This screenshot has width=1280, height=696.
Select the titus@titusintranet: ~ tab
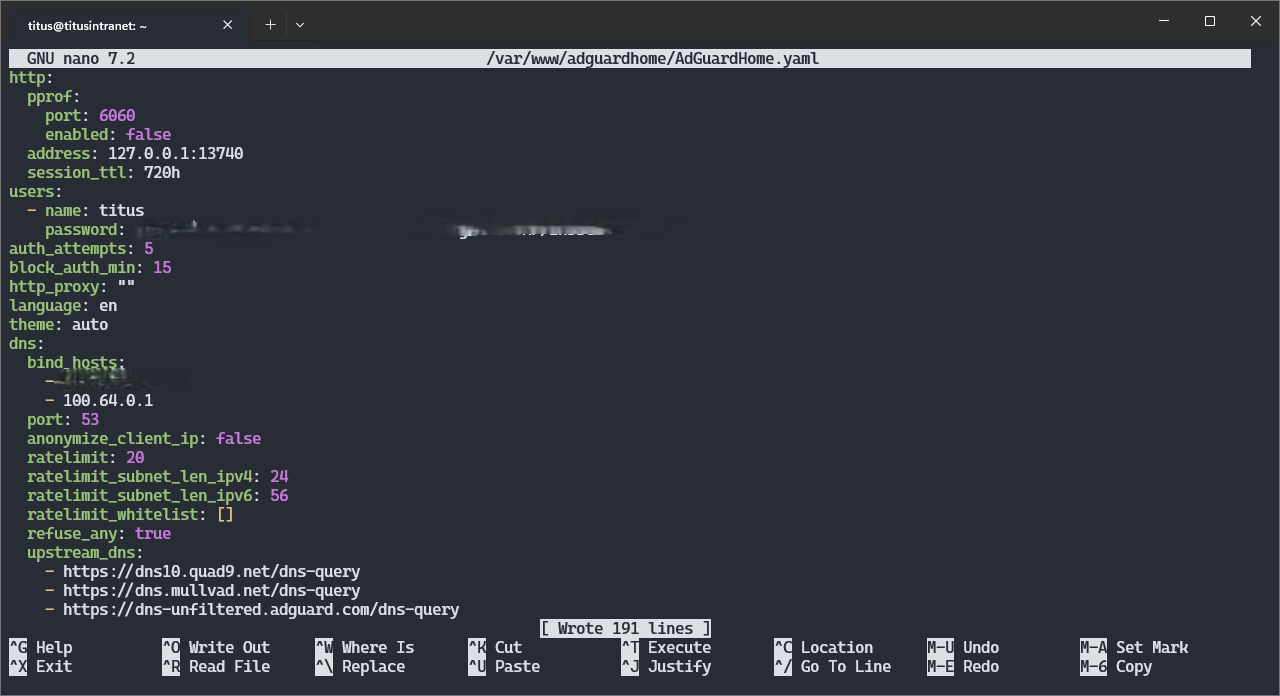(110, 25)
